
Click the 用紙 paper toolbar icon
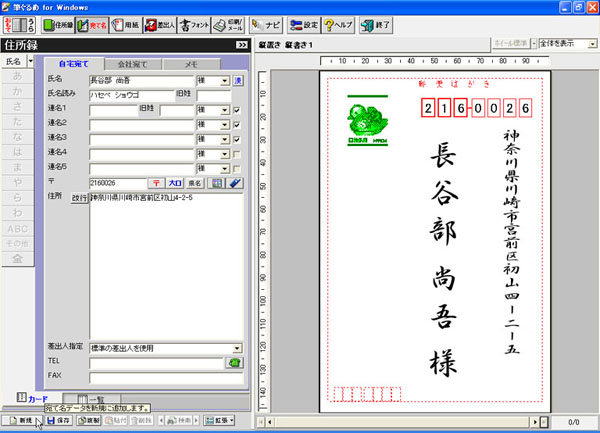124,23
